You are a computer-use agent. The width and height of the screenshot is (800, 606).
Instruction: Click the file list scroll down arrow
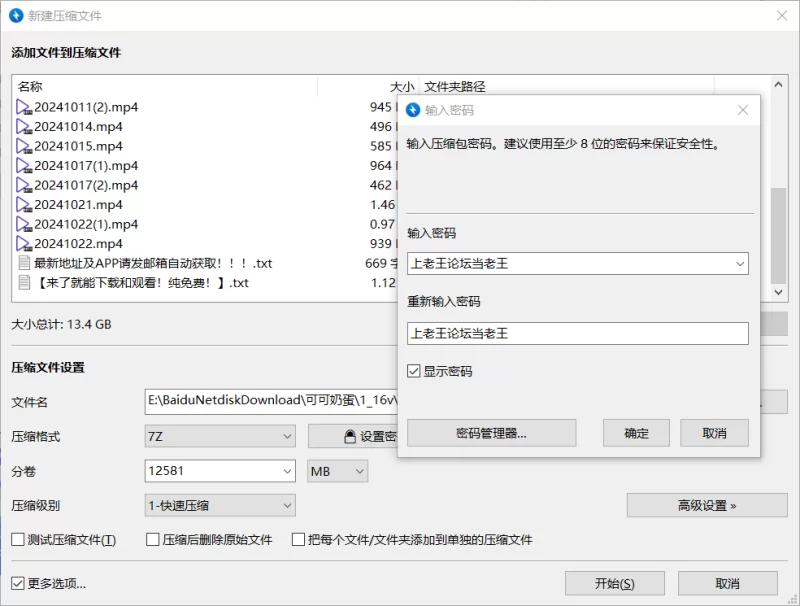pyautogui.click(x=778, y=292)
